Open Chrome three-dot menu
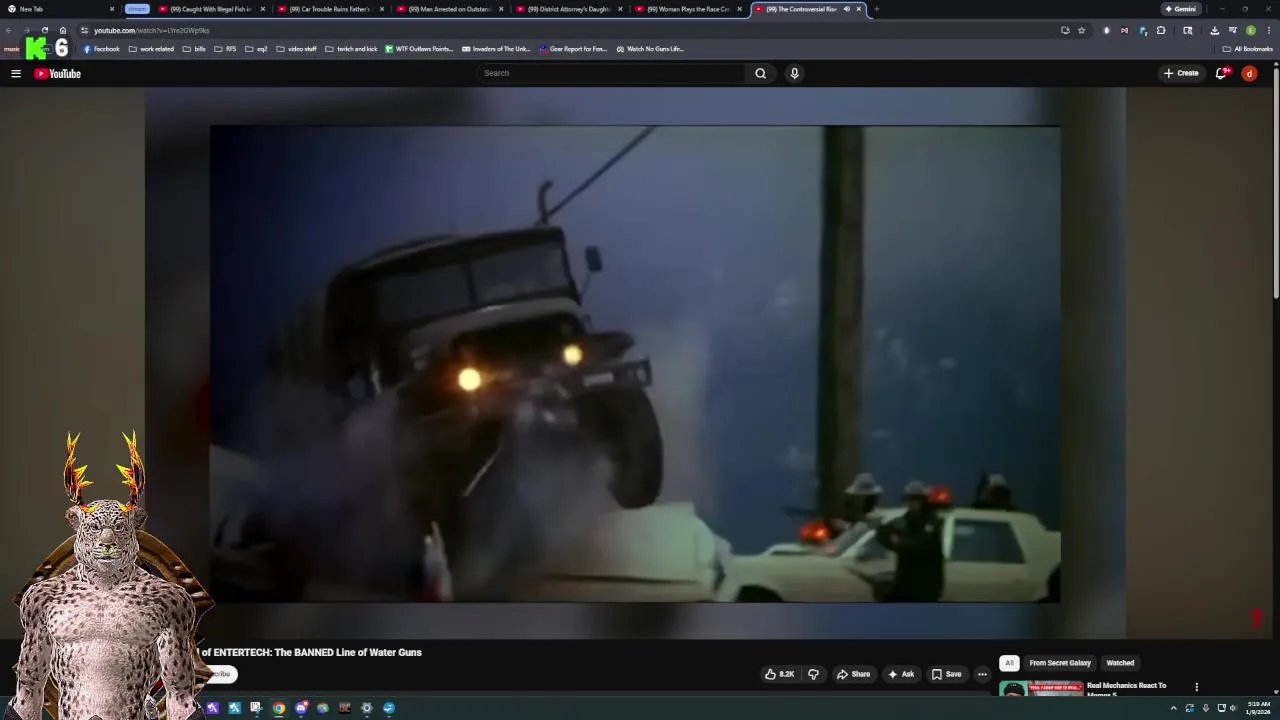Image resolution: width=1280 pixels, height=720 pixels. click(1267, 30)
